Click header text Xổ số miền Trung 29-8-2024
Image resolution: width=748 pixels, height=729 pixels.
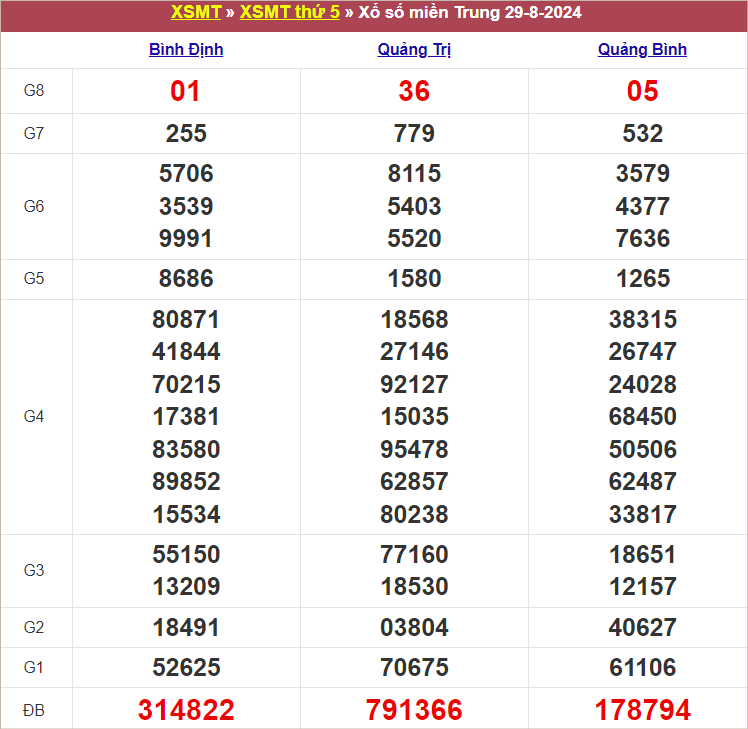pos(470,12)
